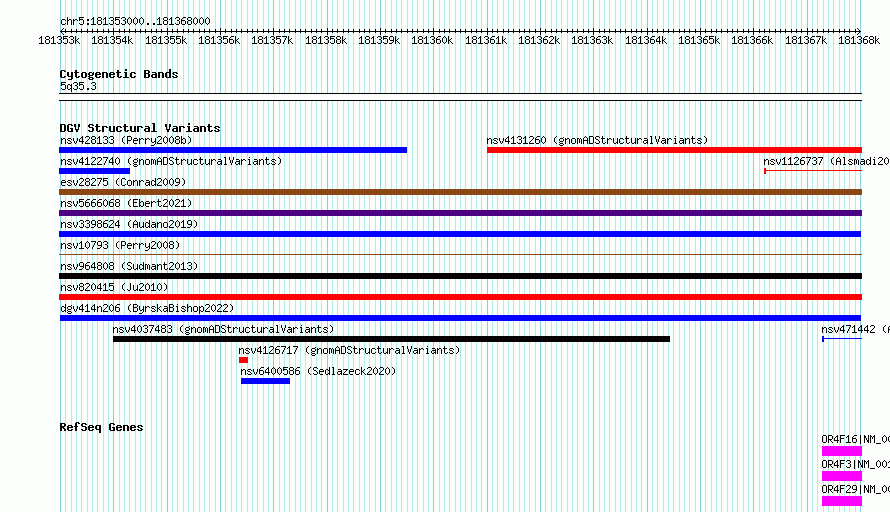The width and height of the screenshot is (890, 512).
Task: Click the Cytogenetic Bands track heading
Action: [x=119, y=74]
